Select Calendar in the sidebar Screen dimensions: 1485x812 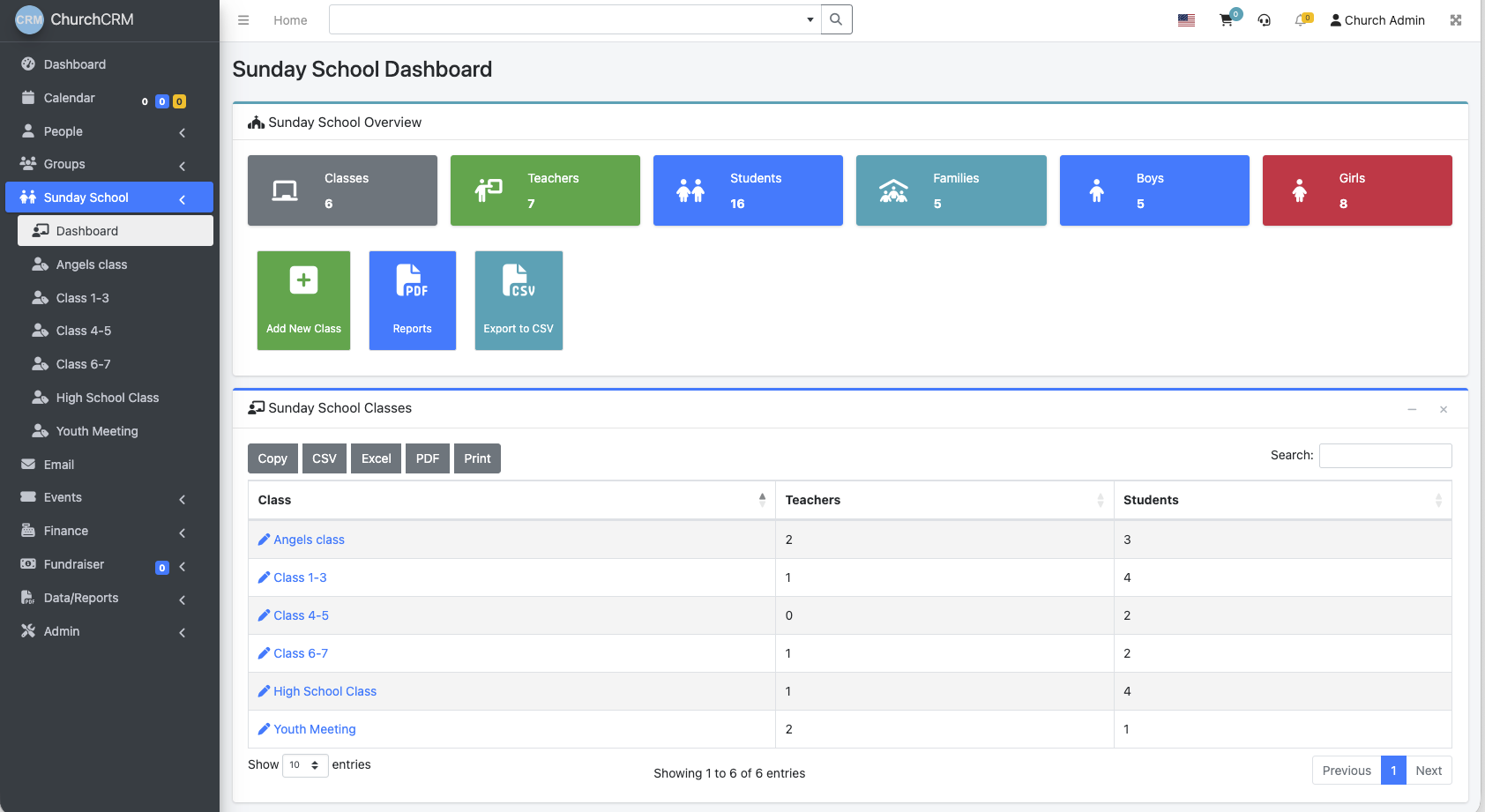[x=70, y=98]
